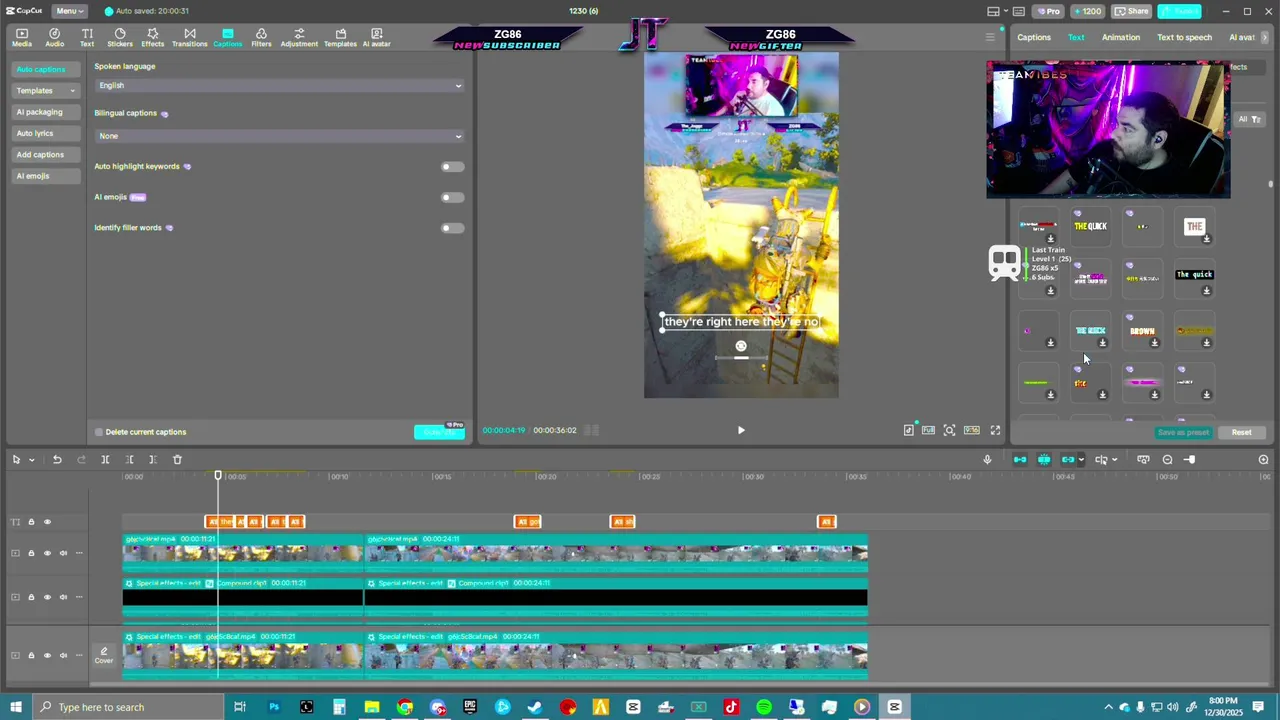The width and height of the screenshot is (1280, 720).
Task: Switch to the Animation inspector tab
Action: pyautogui.click(x=1121, y=38)
